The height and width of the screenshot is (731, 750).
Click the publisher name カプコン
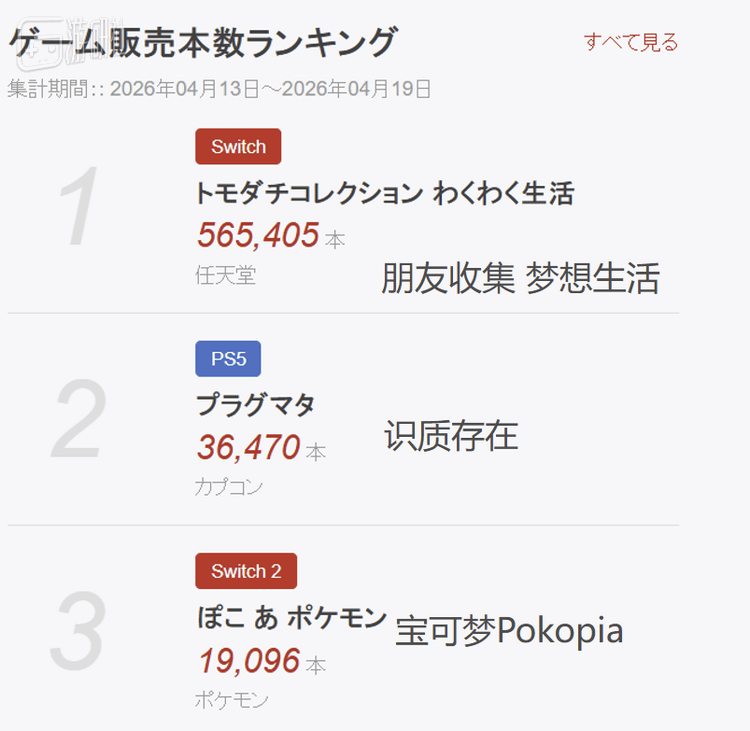229,487
